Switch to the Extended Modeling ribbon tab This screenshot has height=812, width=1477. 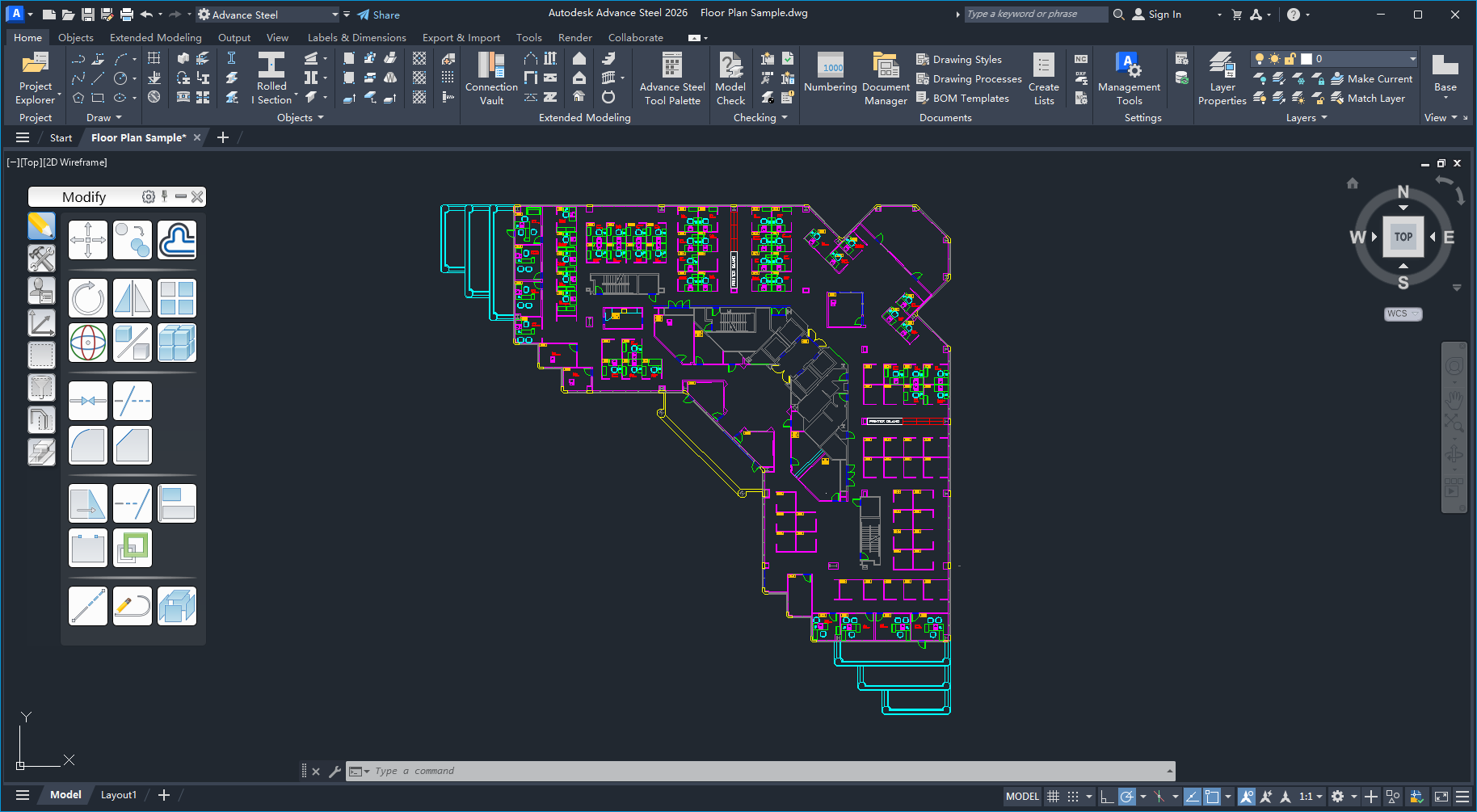[156, 37]
